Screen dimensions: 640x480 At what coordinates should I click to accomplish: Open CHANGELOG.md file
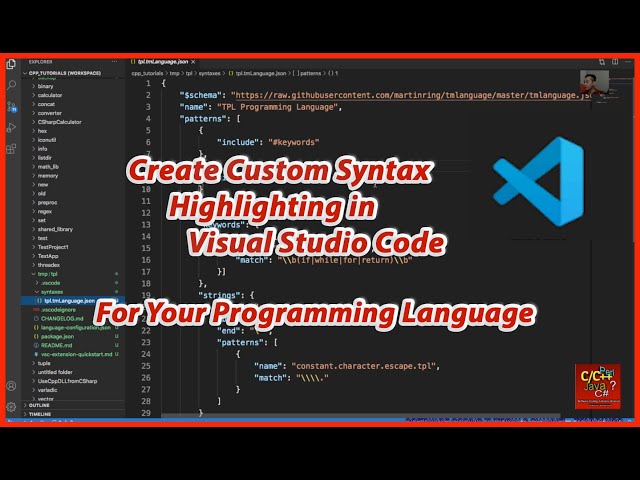point(62,318)
